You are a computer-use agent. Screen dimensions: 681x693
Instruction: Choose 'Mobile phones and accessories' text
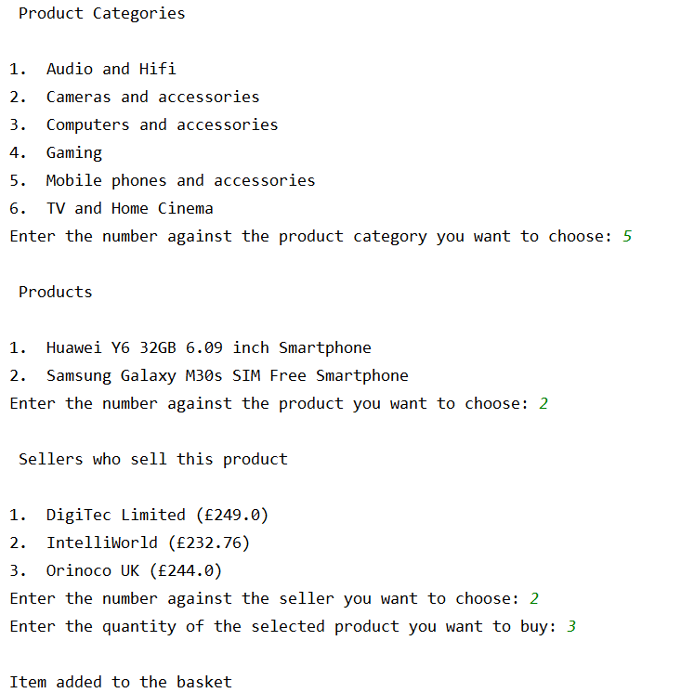click(180, 181)
